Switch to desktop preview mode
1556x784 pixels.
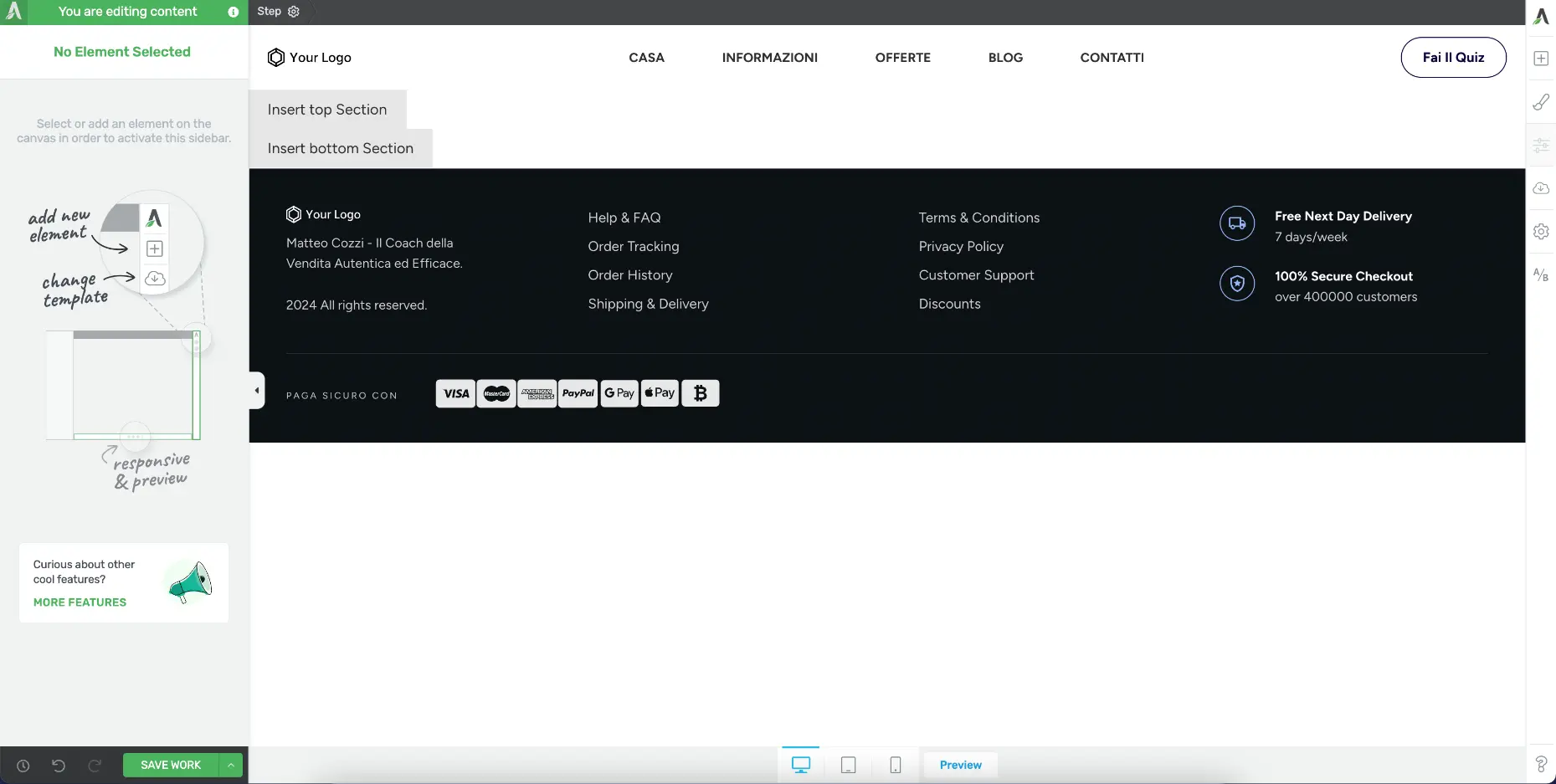(801, 765)
